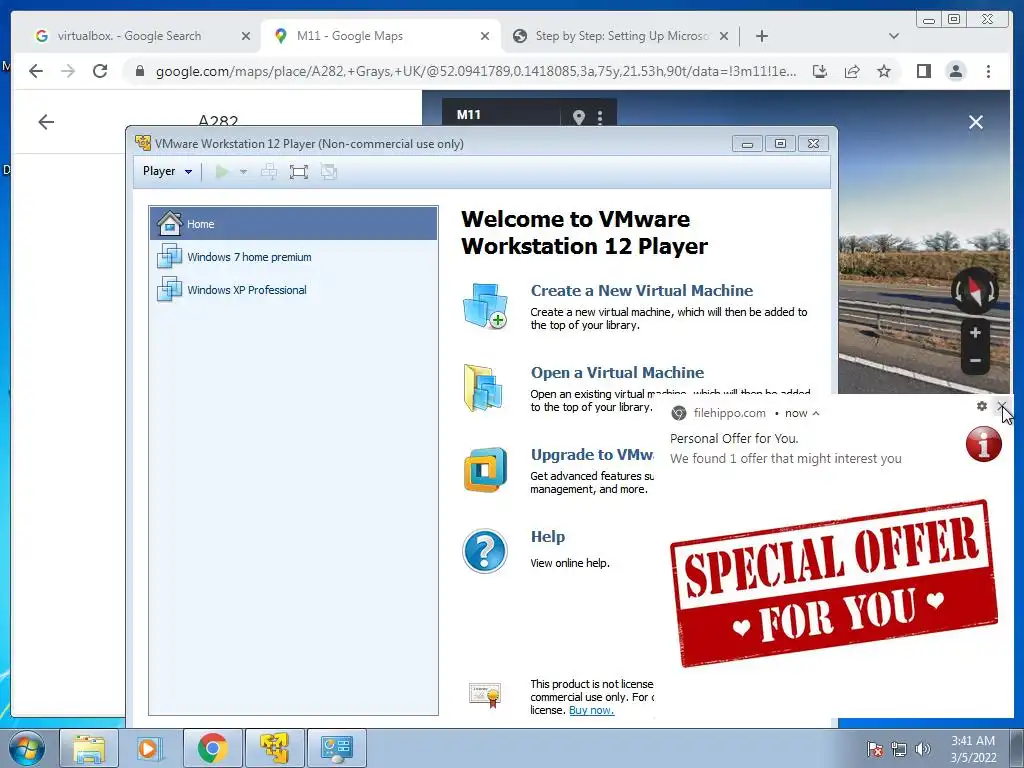
Task: Go forward in Chrome browser
Action: pyautogui.click(x=68, y=71)
